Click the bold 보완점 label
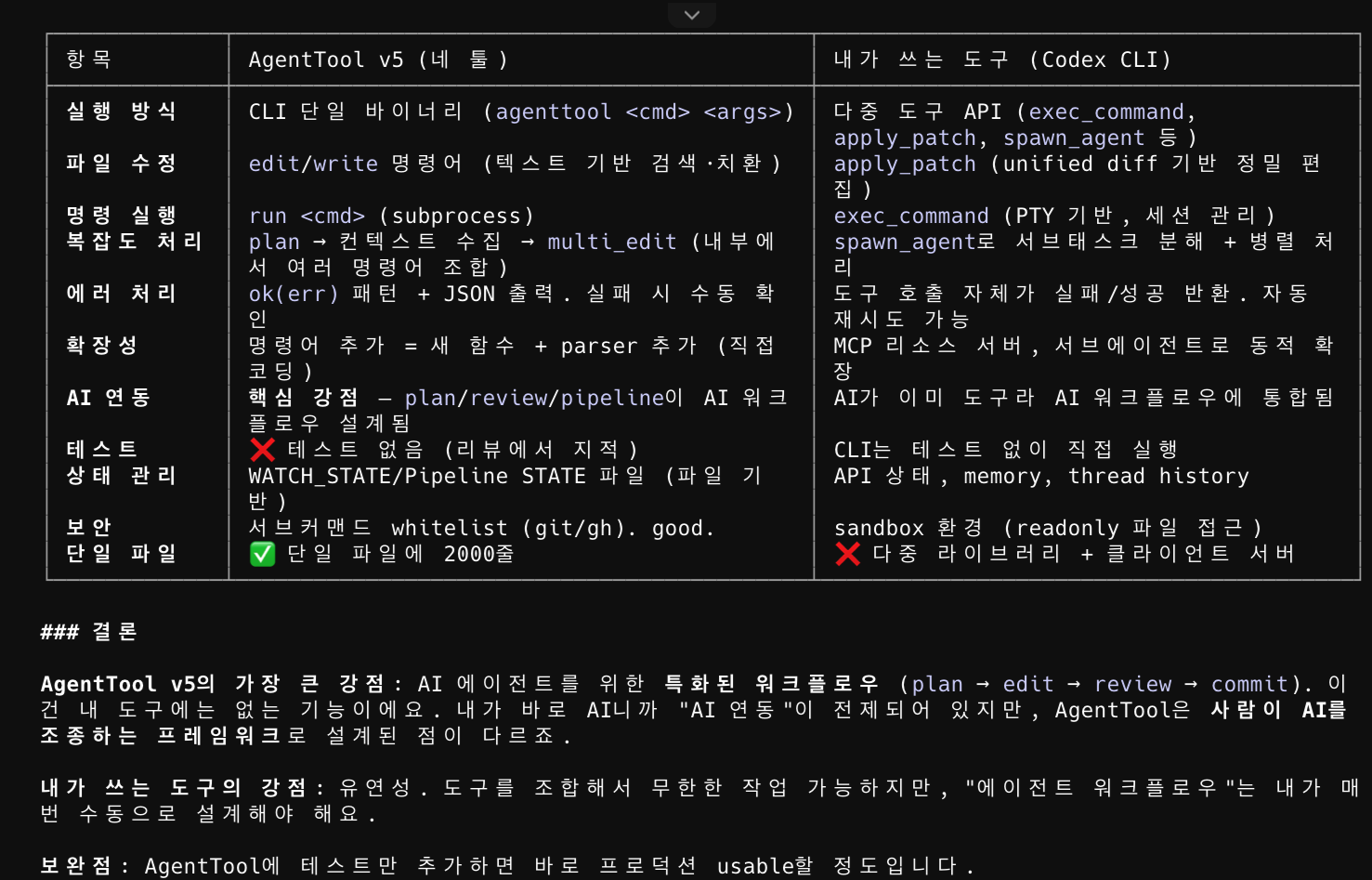The height and width of the screenshot is (880, 1372). (76, 866)
